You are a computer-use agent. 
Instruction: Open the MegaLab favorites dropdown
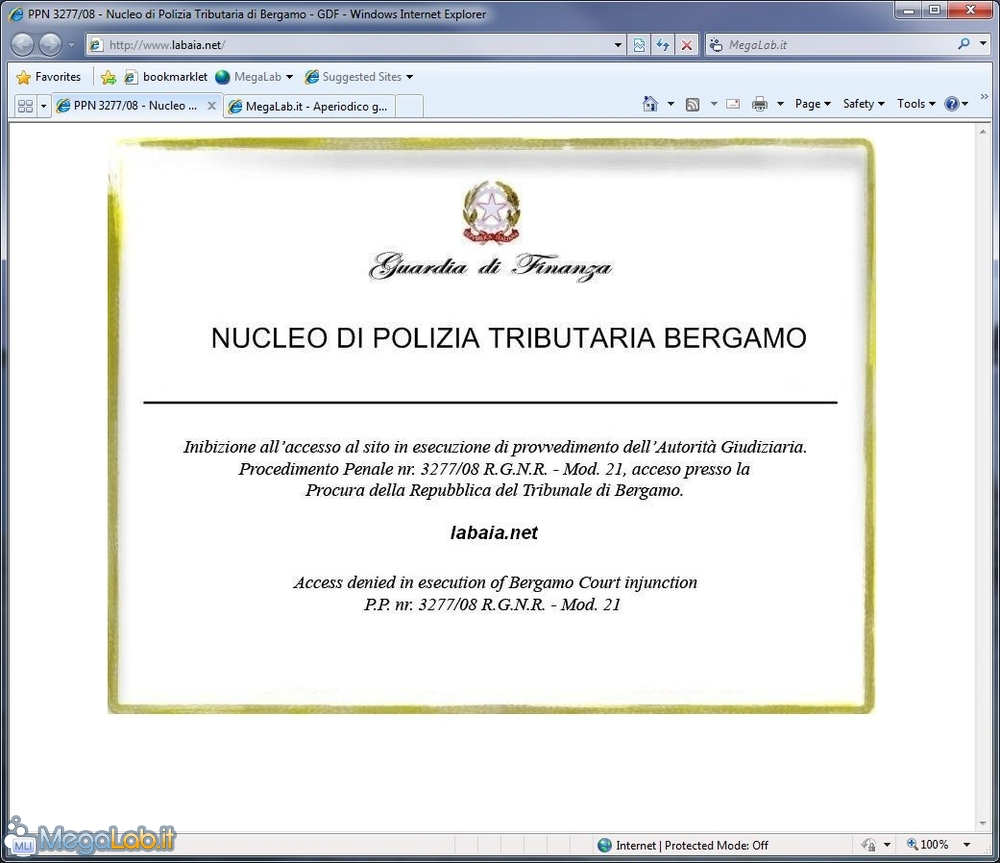pos(254,77)
